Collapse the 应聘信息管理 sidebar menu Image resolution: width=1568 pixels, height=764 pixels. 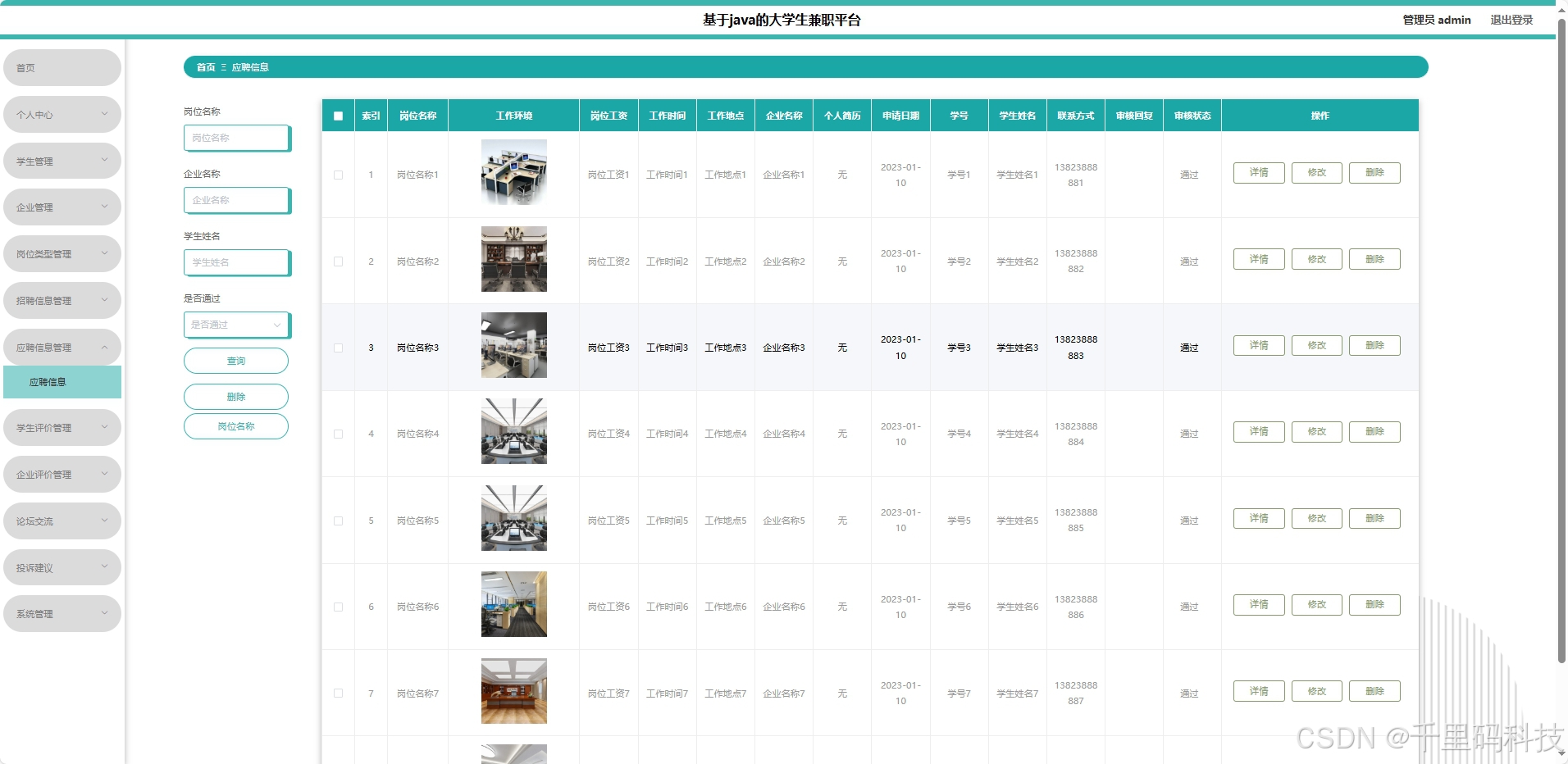62,348
